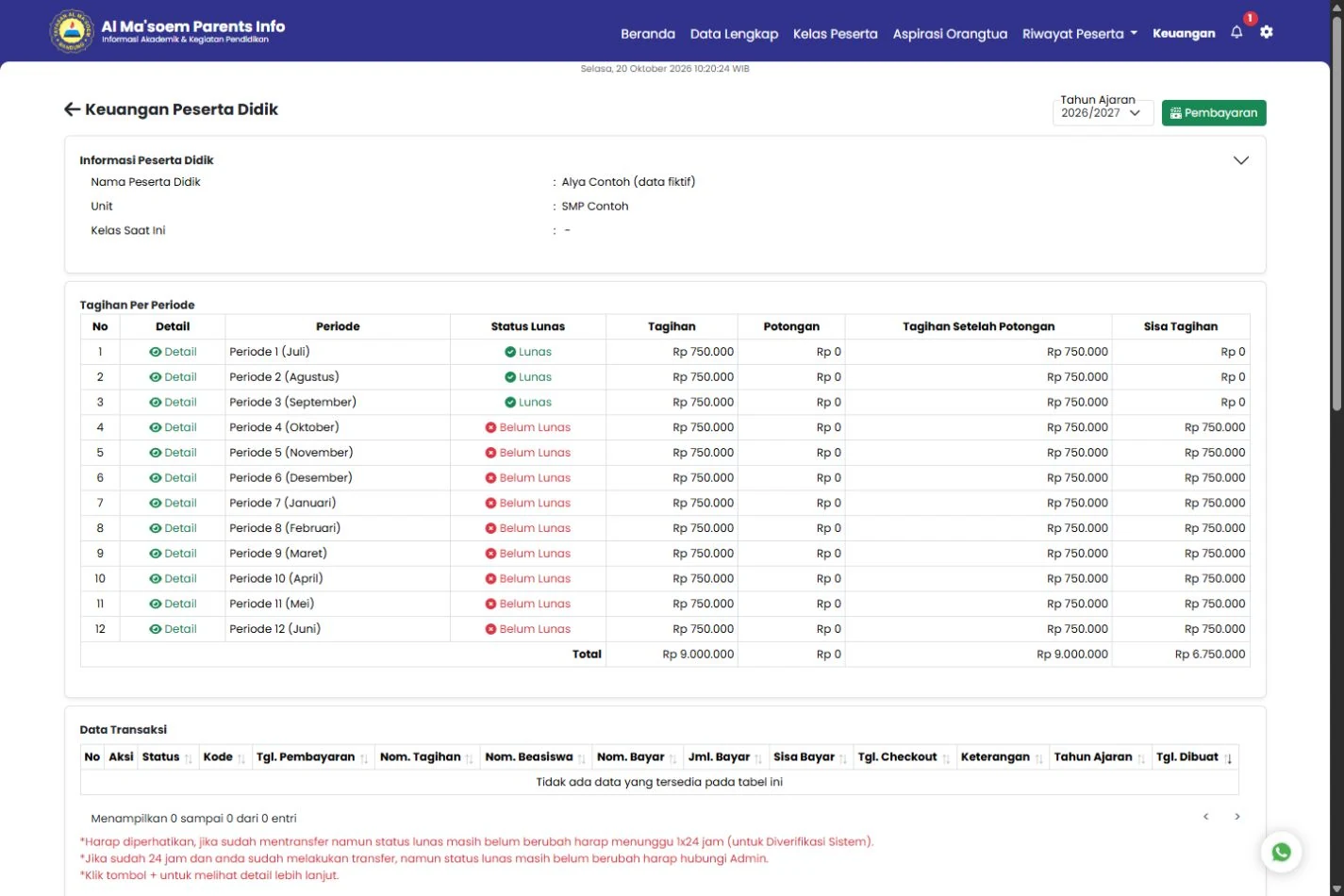Click the green Pembayaran button
Viewport: 1344px width, 896px height.
1214,113
